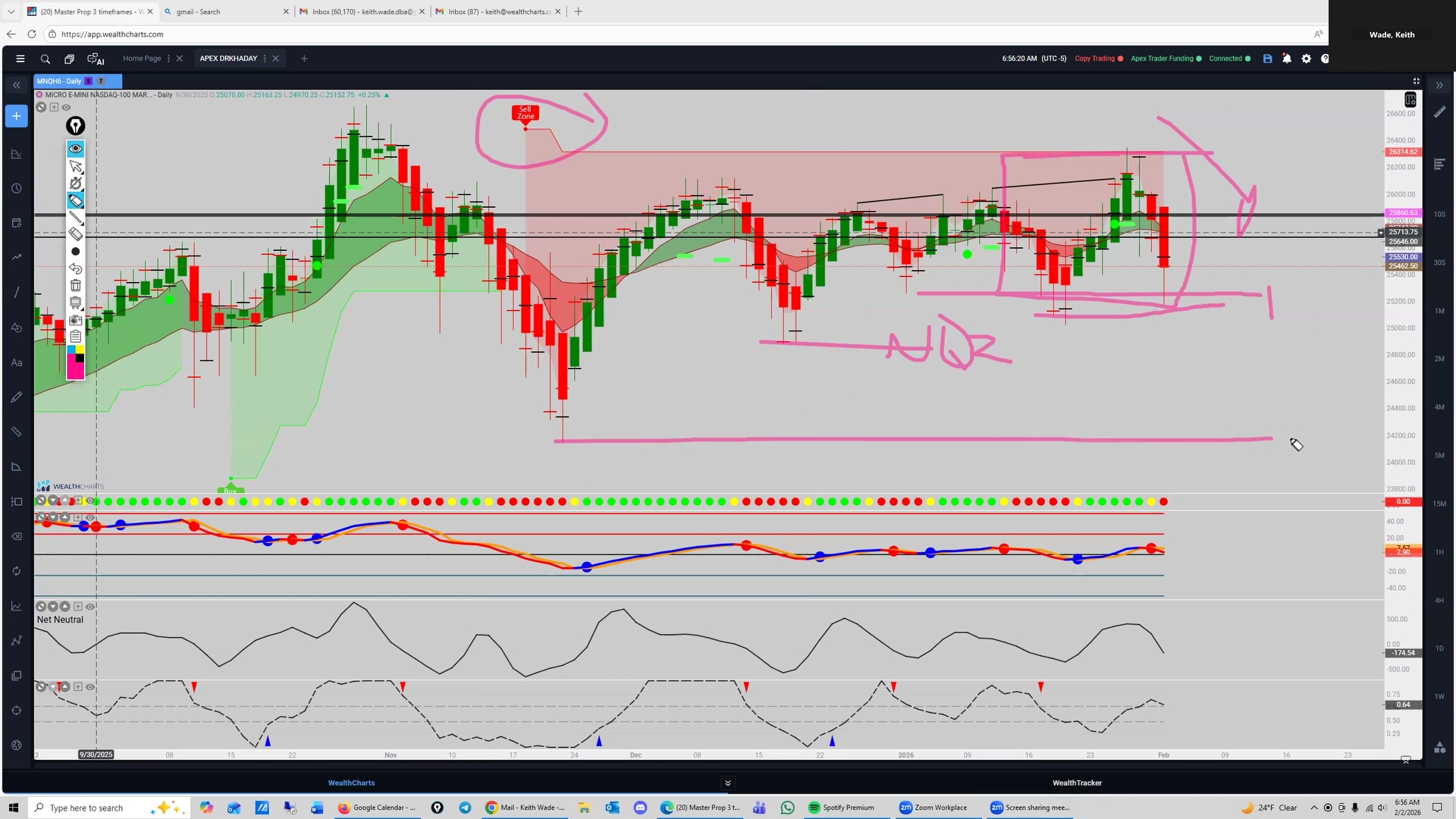Toggle drawing visibility using highlighted eye icon
The image size is (1456, 819).
coord(76,149)
